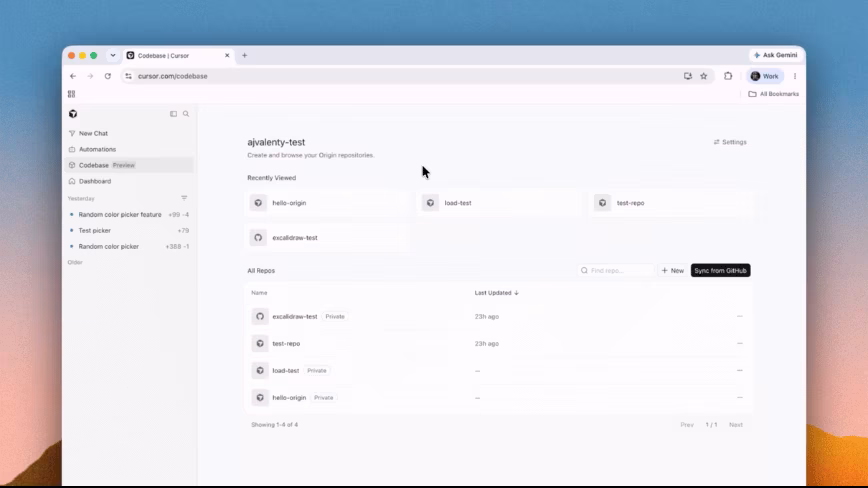Reload the cursor.com page
This screenshot has height=488, width=868.
point(108,76)
